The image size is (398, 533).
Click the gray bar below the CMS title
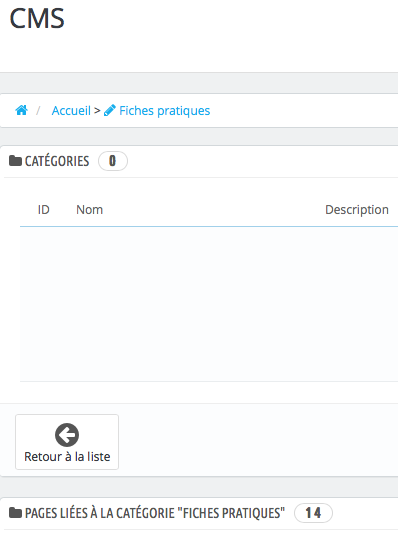(199, 83)
